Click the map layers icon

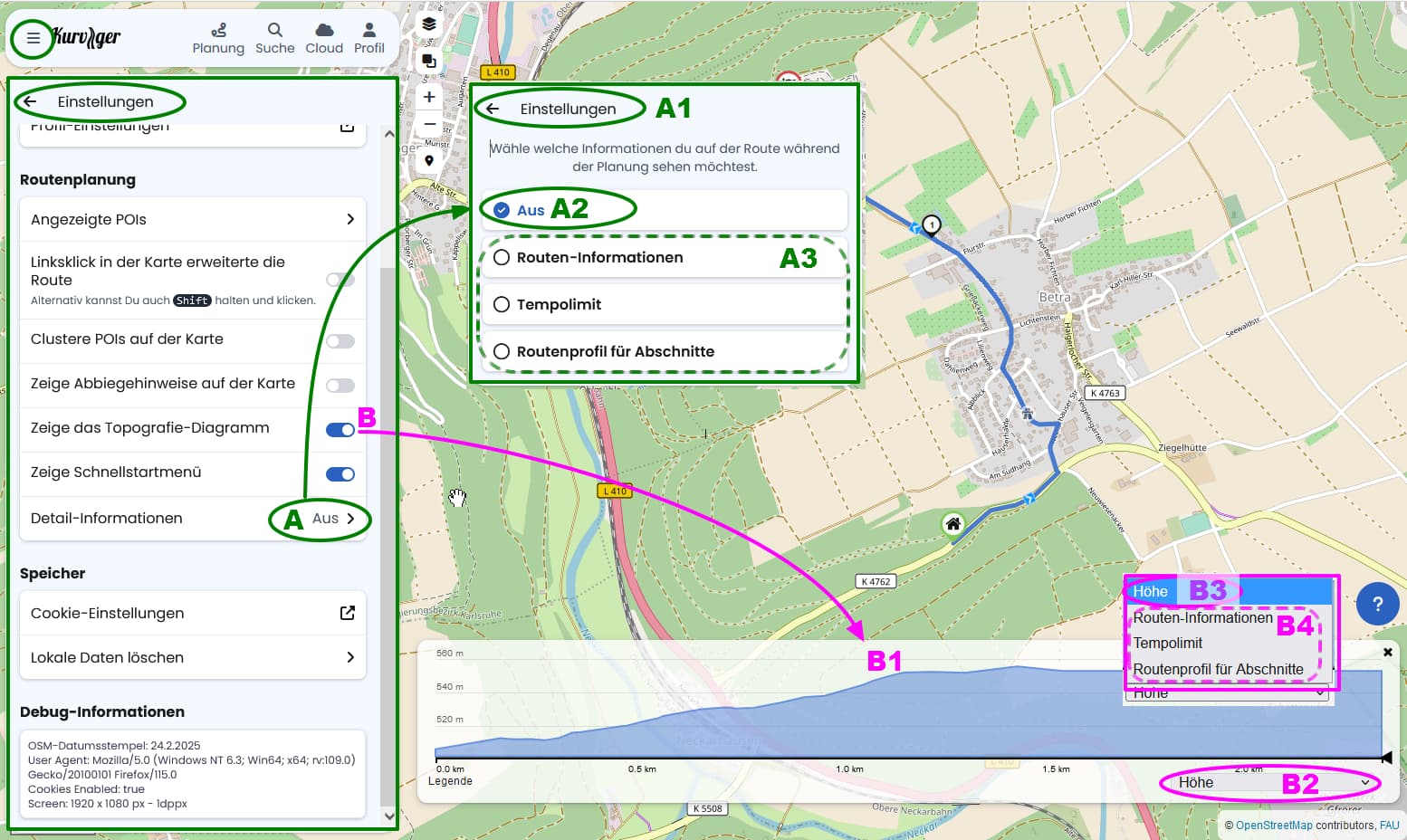(429, 24)
